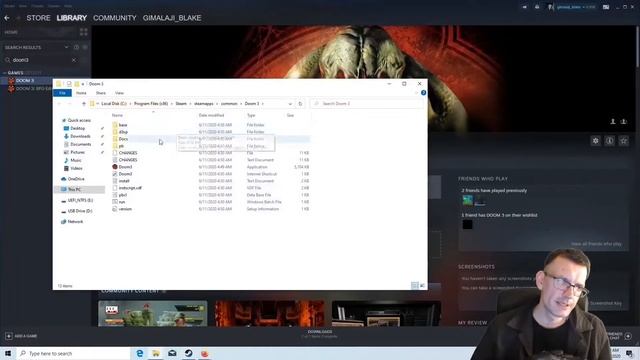640x360 pixels.
Task: Select the version setup information file
Action: coord(125,209)
